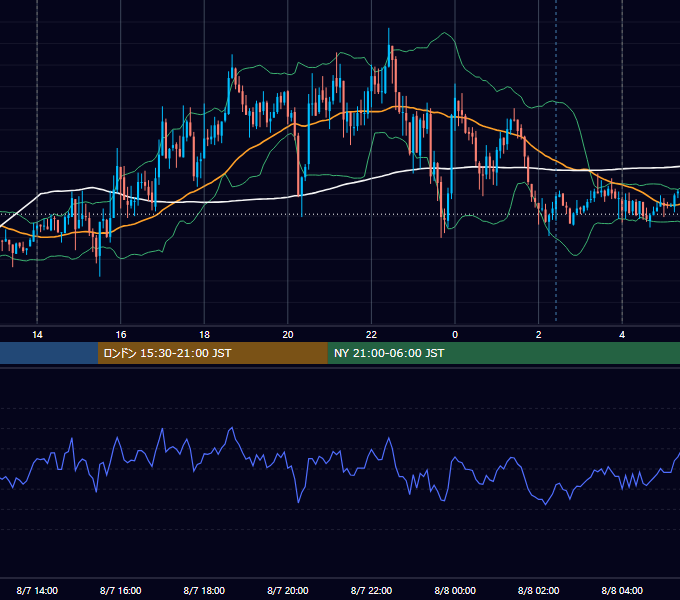Click the hour 2 axis label

click(x=539, y=335)
